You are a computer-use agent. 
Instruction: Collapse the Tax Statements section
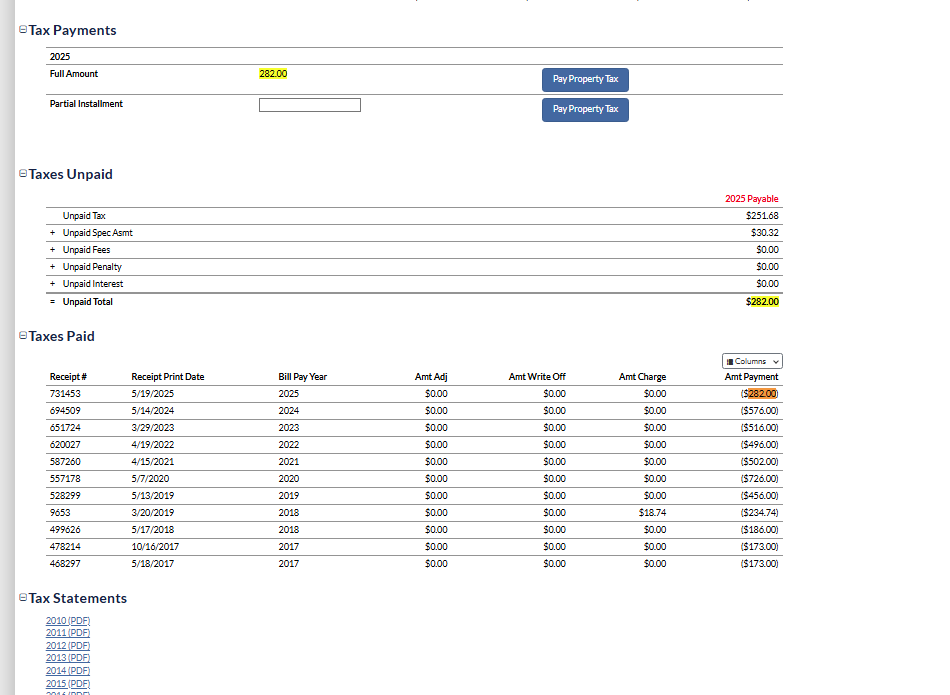[23, 599]
